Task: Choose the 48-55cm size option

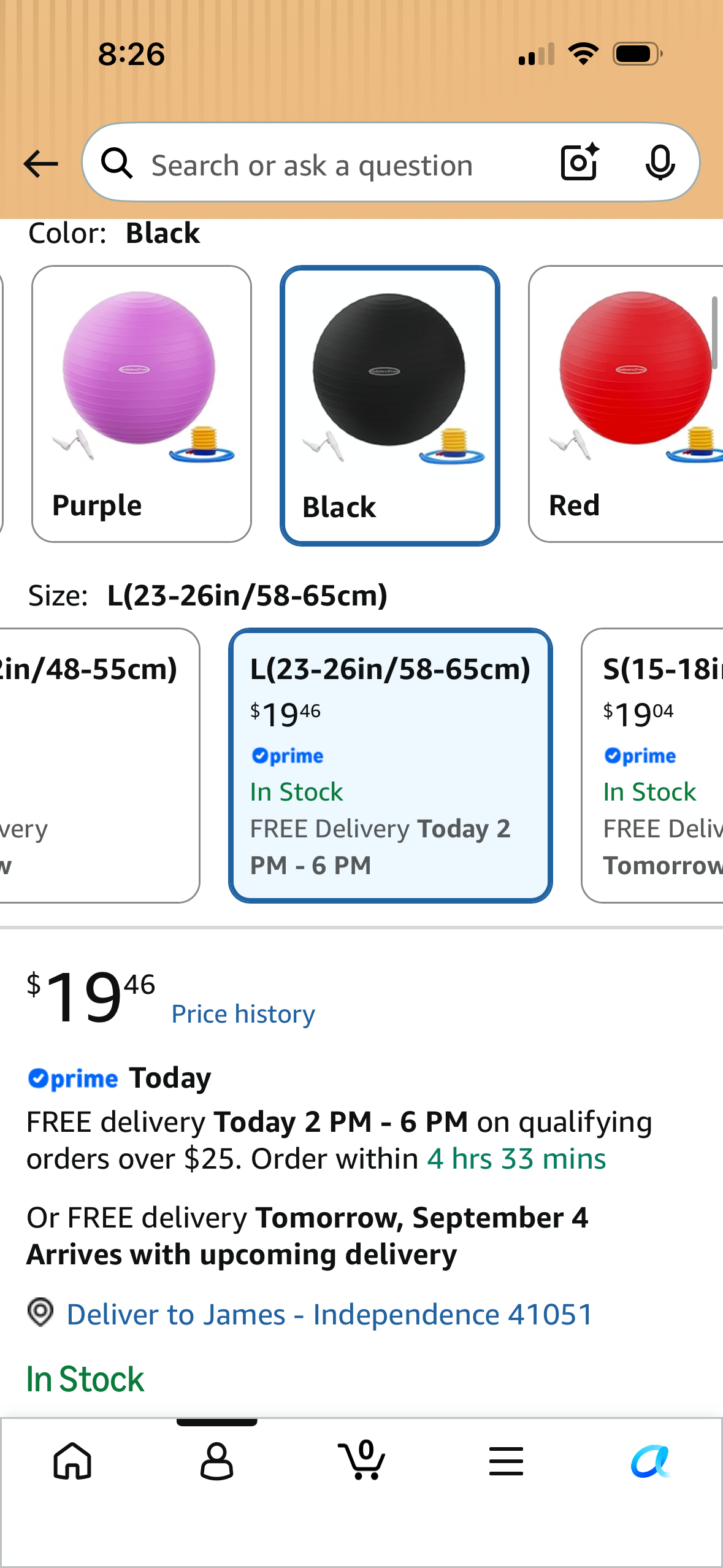Action: (x=99, y=765)
